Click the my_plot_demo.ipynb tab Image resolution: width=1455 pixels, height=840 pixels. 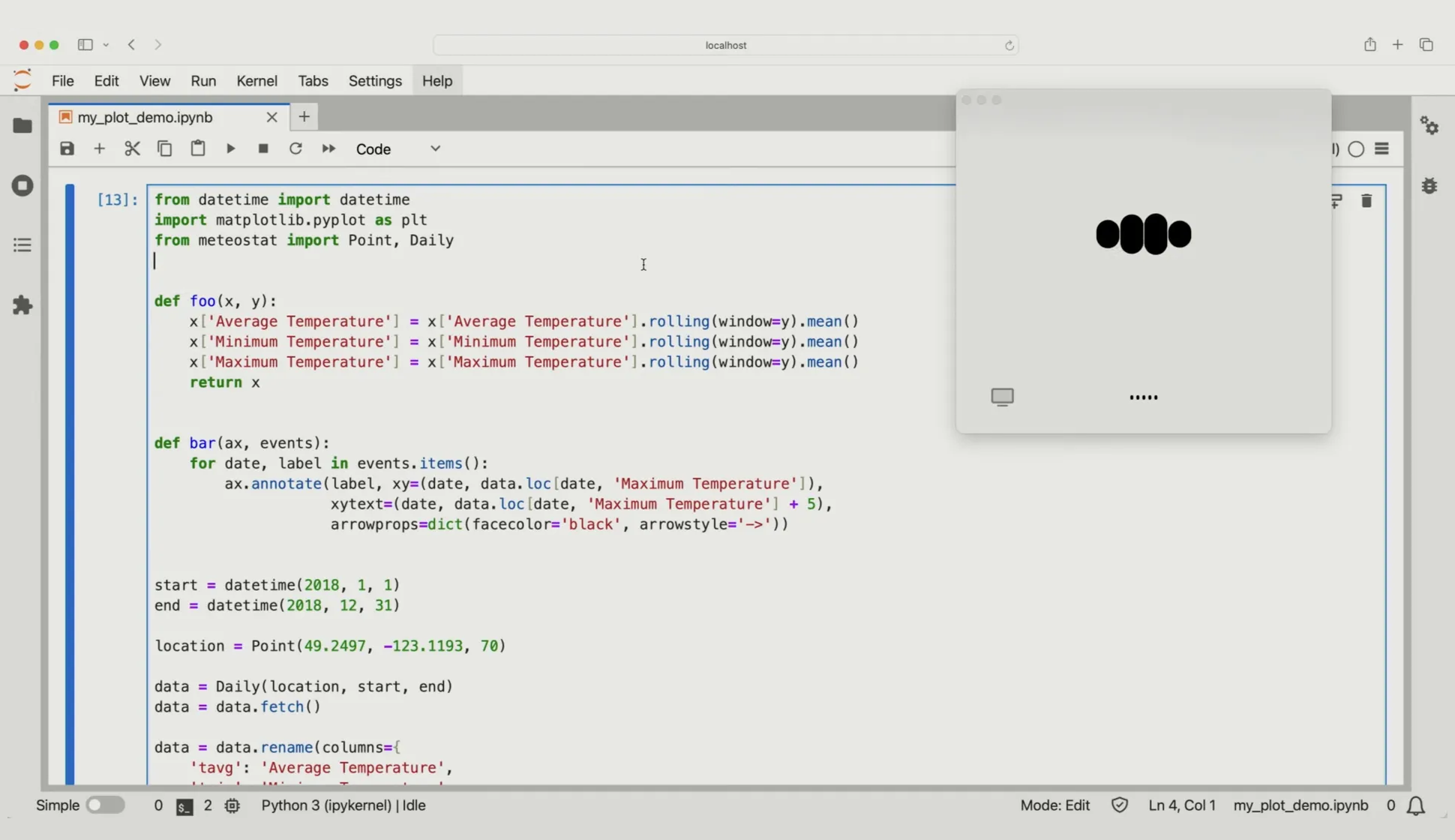pyautogui.click(x=144, y=117)
